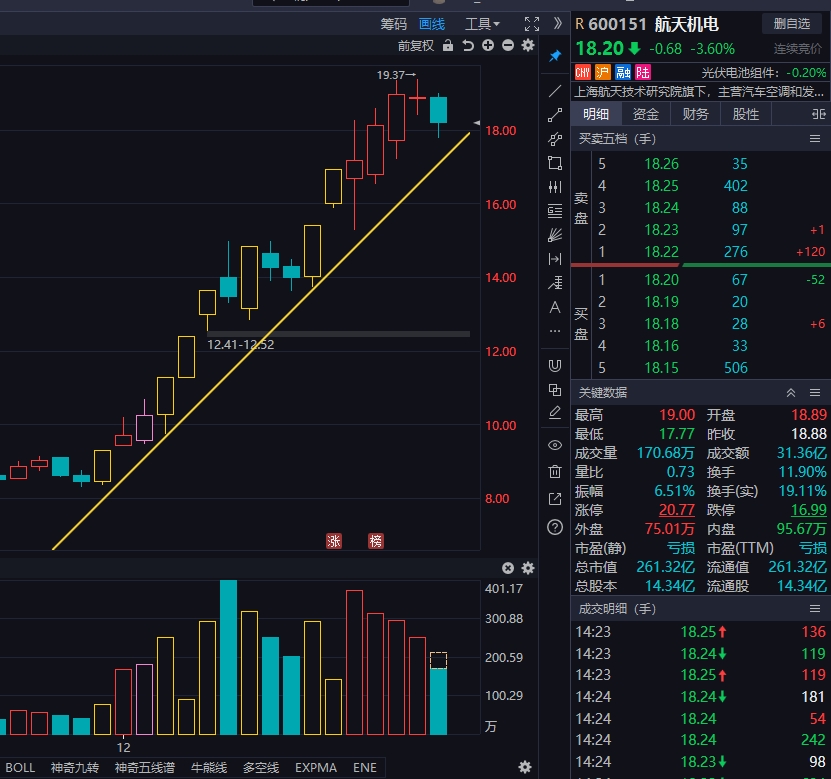
Task: Select the golden-section horizontal lines tool
Action: tap(555, 211)
